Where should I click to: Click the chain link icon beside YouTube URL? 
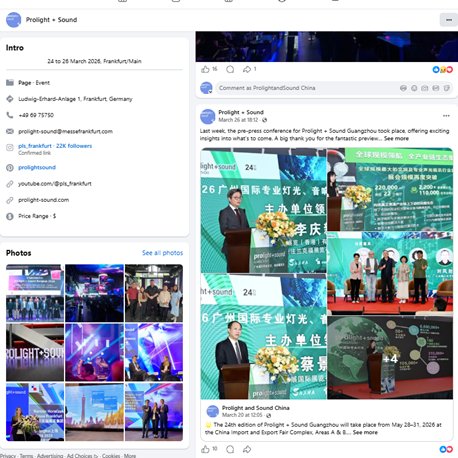click(10, 184)
